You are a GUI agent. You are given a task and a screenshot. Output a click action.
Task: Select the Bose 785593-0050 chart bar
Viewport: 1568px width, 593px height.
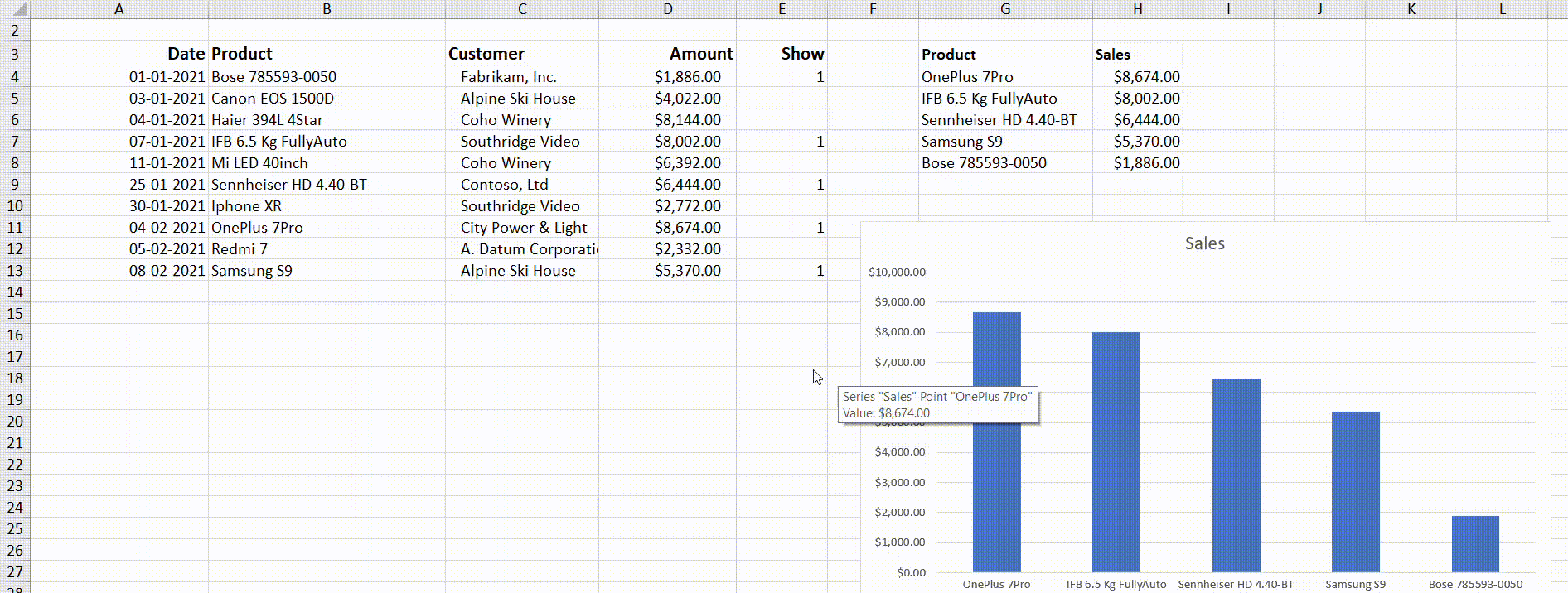tap(1475, 544)
